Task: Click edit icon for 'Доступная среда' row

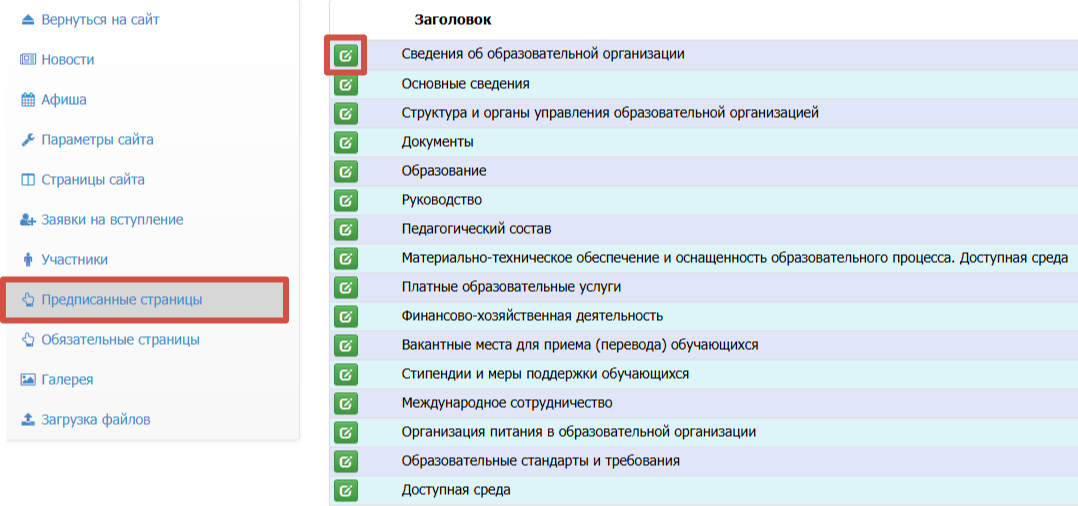Action: click(x=345, y=490)
